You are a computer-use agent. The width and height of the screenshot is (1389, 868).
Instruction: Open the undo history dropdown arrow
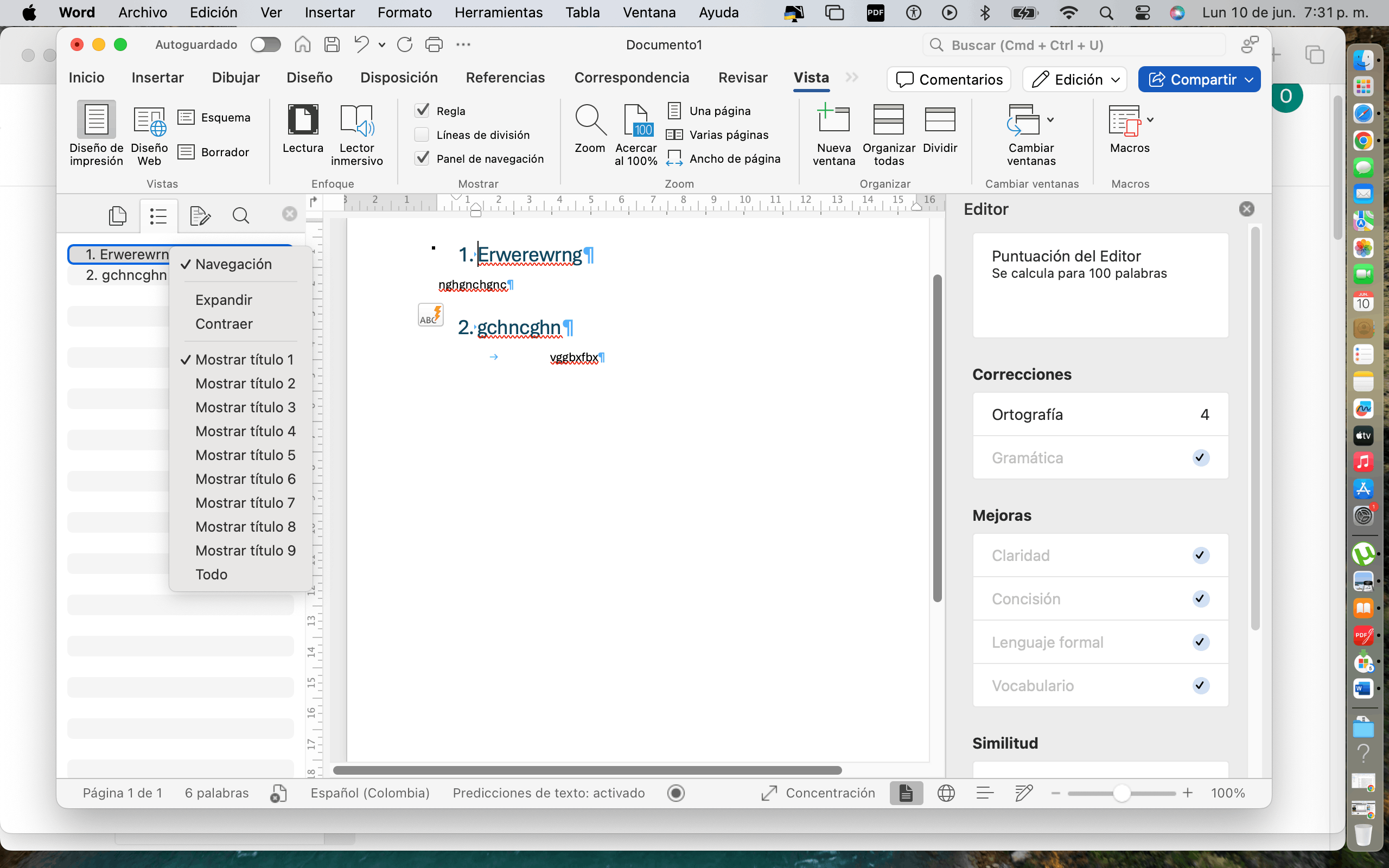coord(381,45)
